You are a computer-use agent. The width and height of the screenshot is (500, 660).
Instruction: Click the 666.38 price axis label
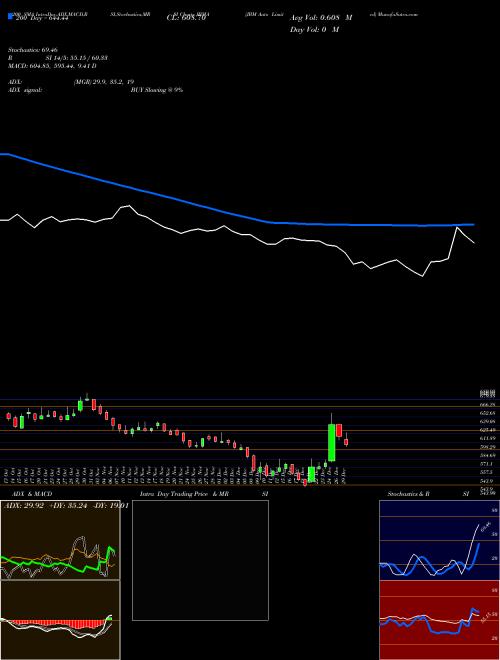point(489,404)
